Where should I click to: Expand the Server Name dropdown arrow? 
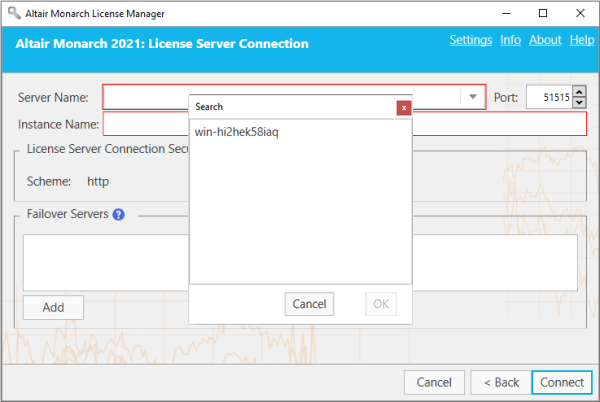[472, 97]
